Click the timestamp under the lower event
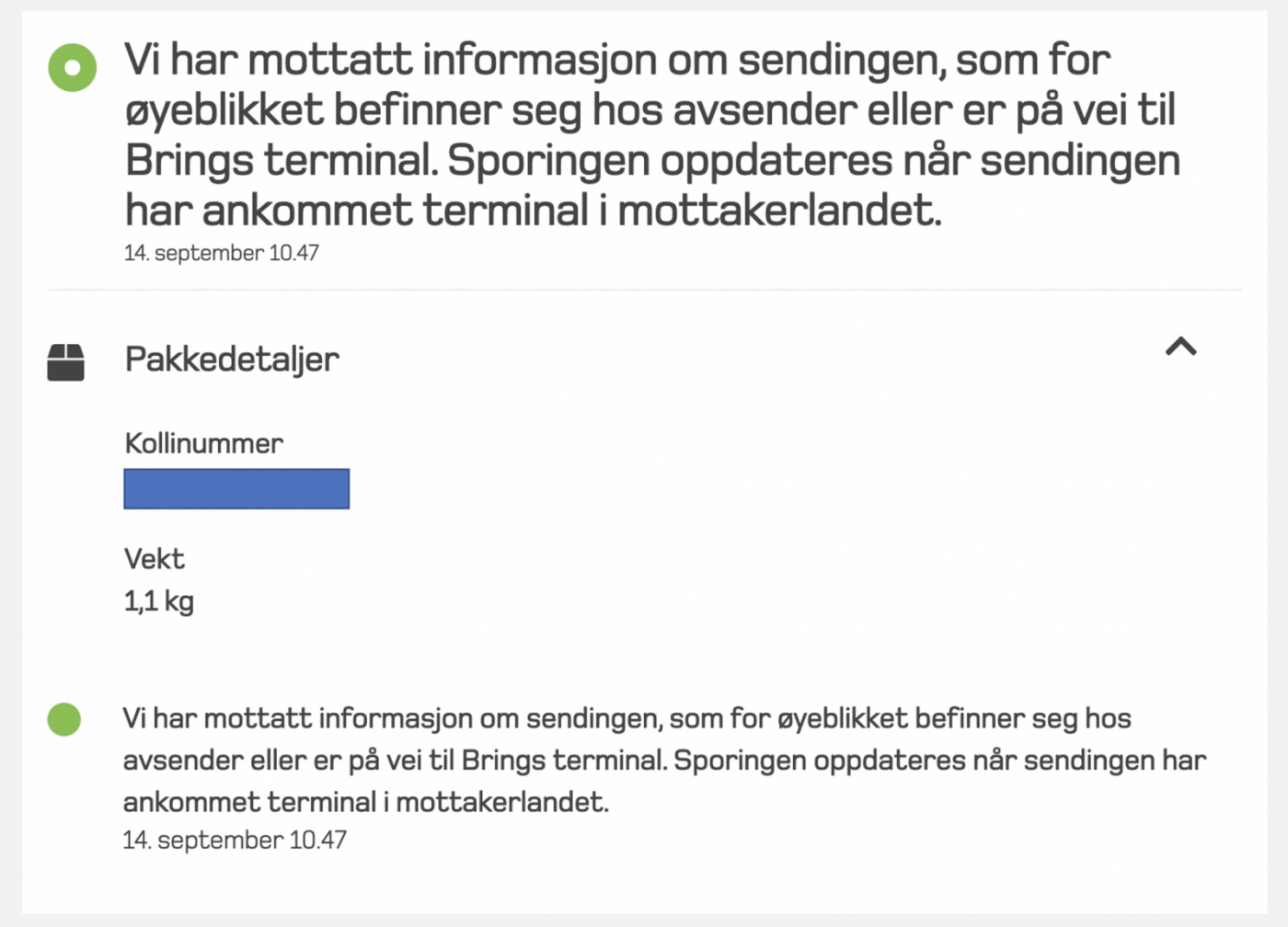 (x=235, y=841)
